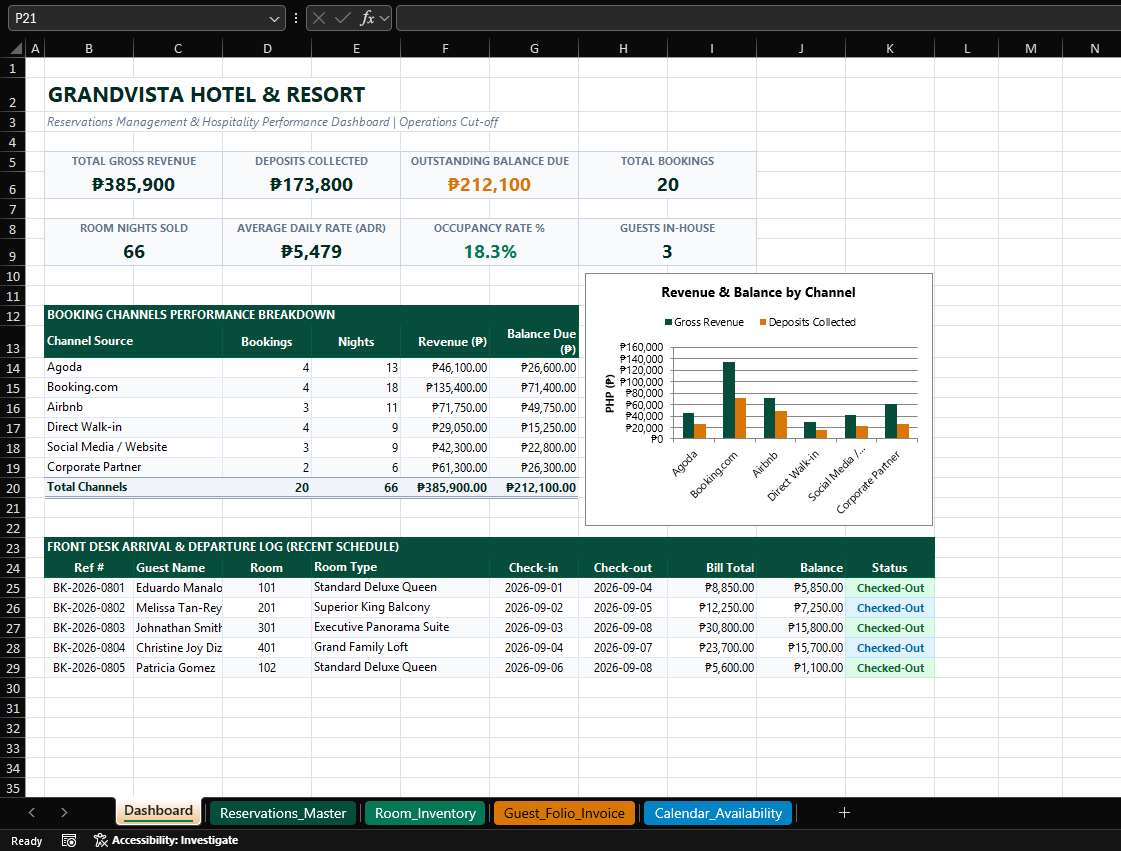Click the Deposits Collected legend entry

click(807, 323)
